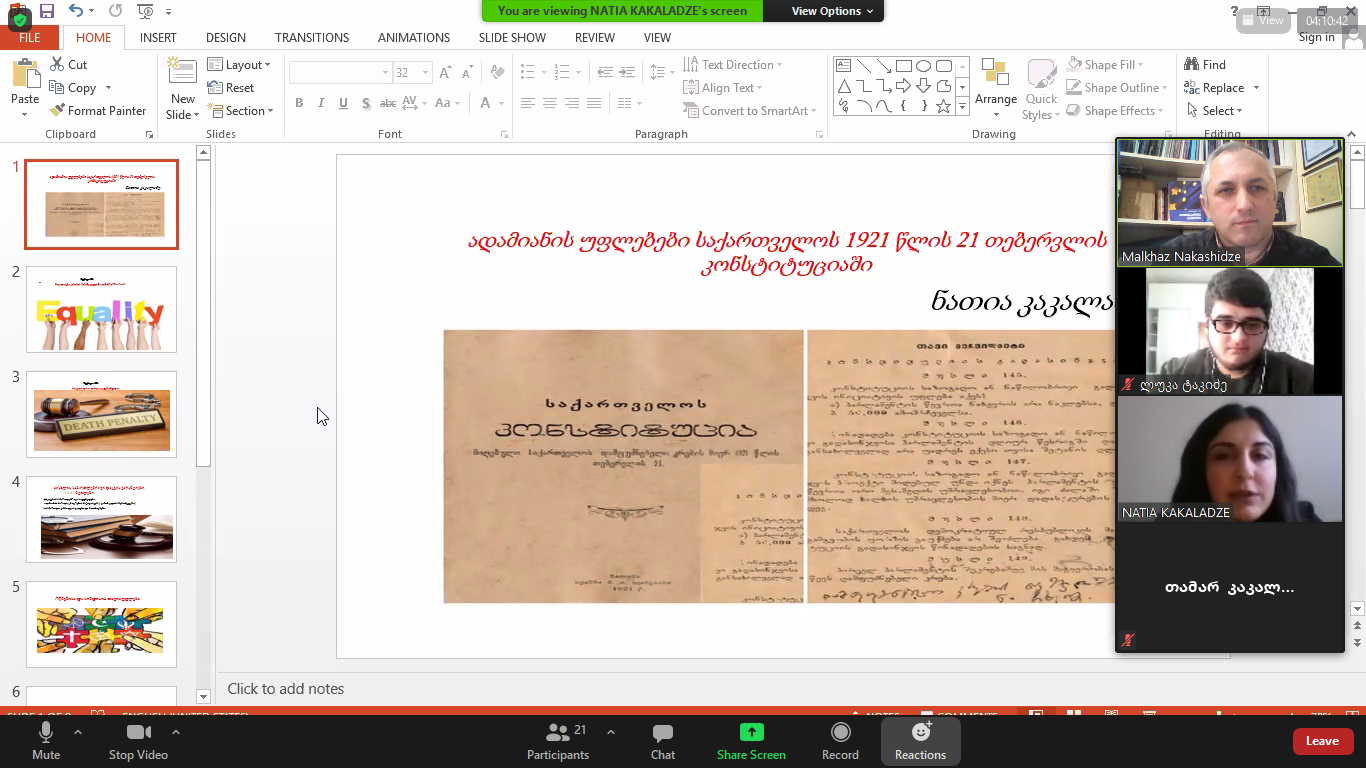Select the Equality slide 2 thumbnail
The image size is (1366, 768).
(x=101, y=309)
